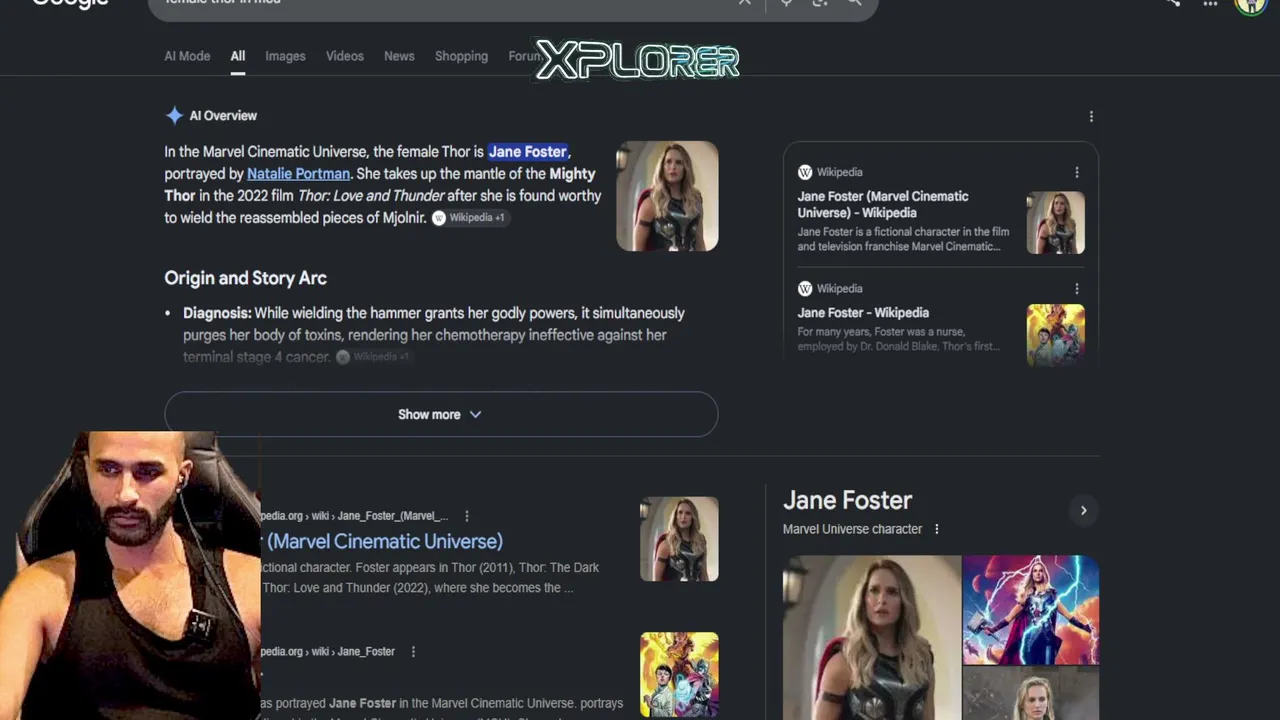Open thumbnail on Marvel Cinematic Universe source card
The width and height of the screenshot is (1280, 720).
tap(1056, 223)
